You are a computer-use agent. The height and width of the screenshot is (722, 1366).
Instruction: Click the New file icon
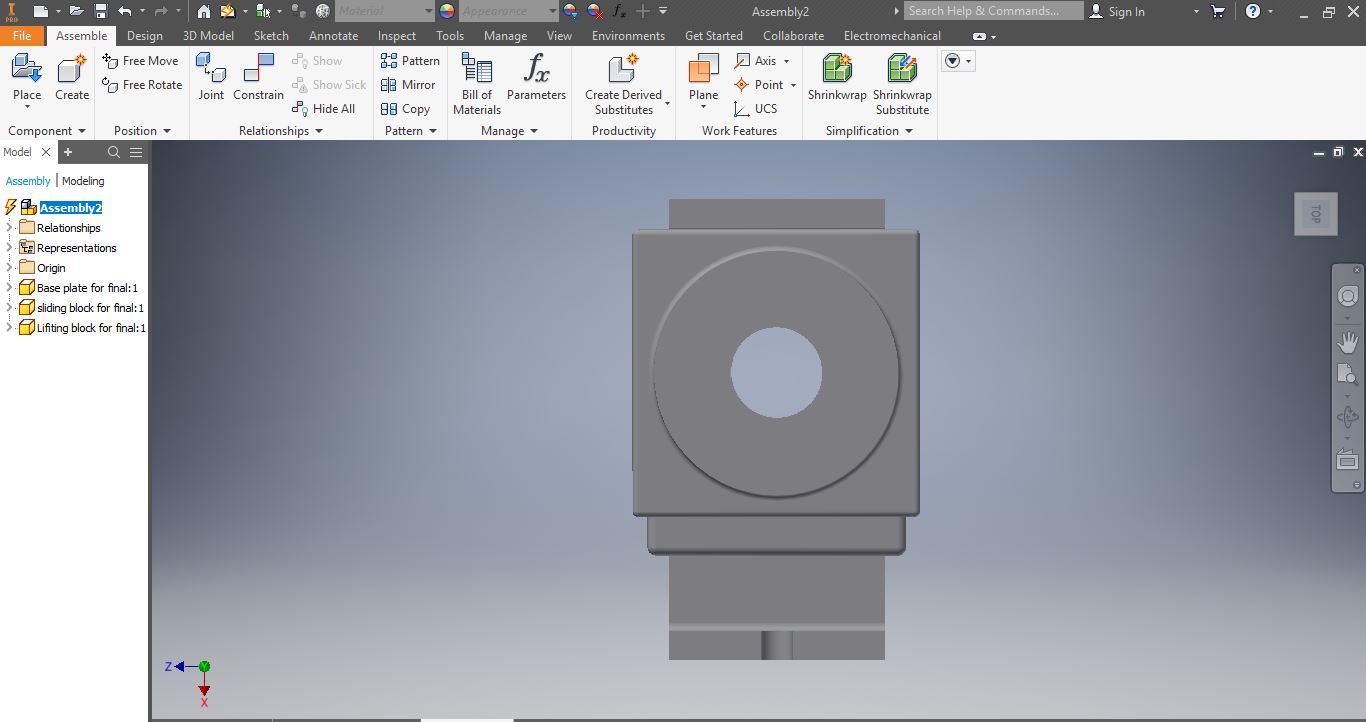click(40, 11)
